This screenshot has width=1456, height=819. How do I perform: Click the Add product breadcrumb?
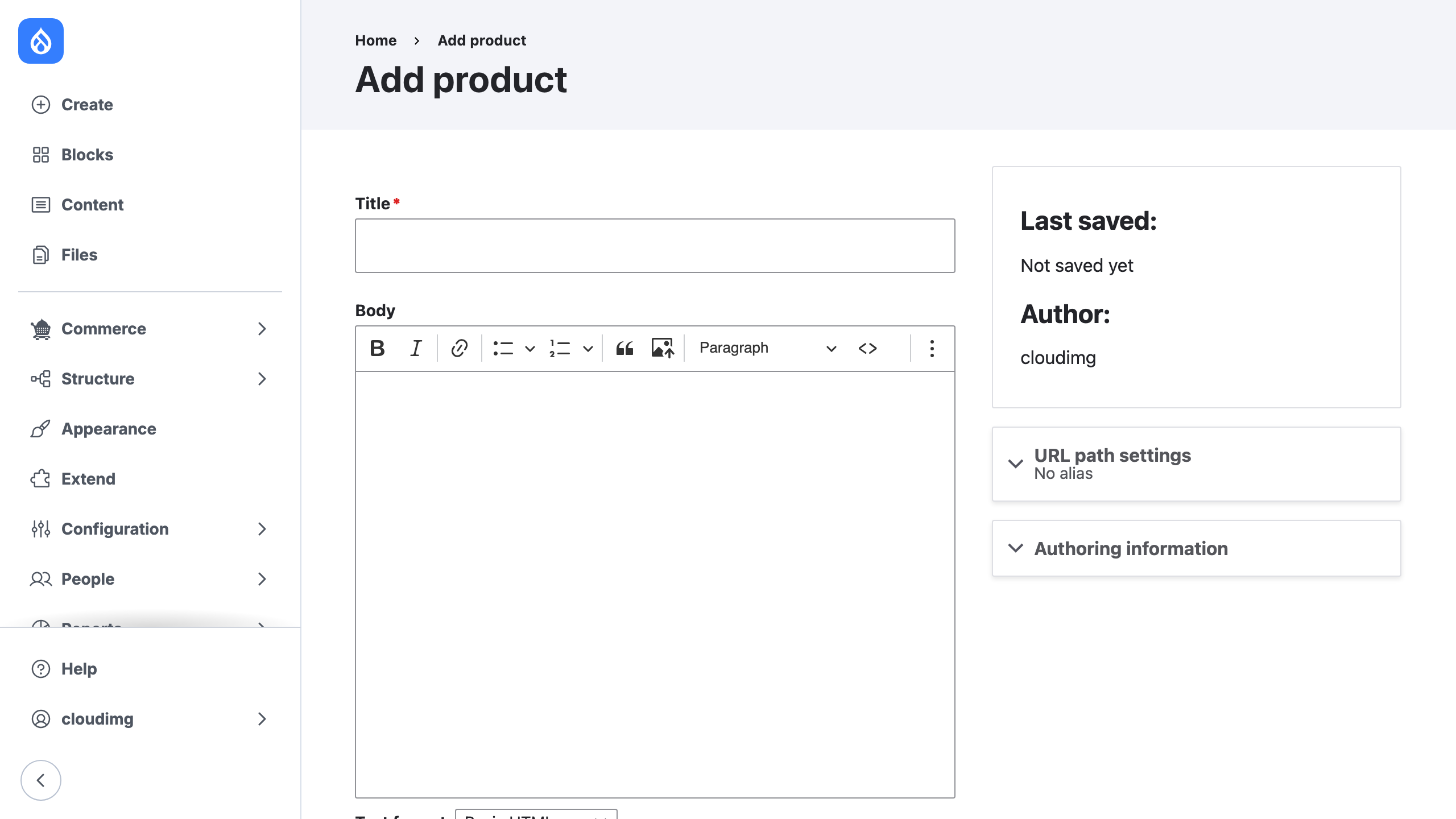click(x=482, y=40)
